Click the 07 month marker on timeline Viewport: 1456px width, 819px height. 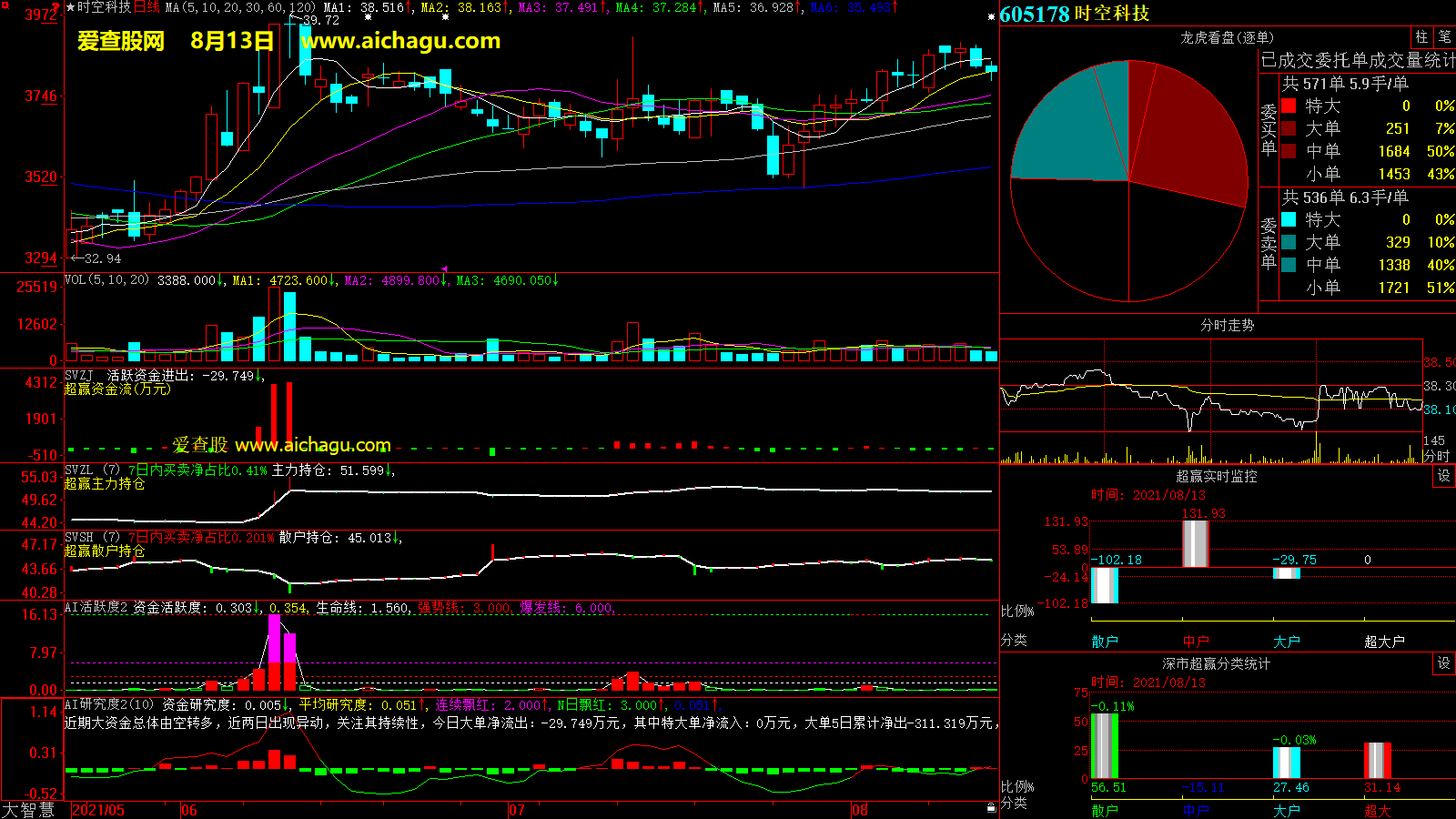coord(517,810)
